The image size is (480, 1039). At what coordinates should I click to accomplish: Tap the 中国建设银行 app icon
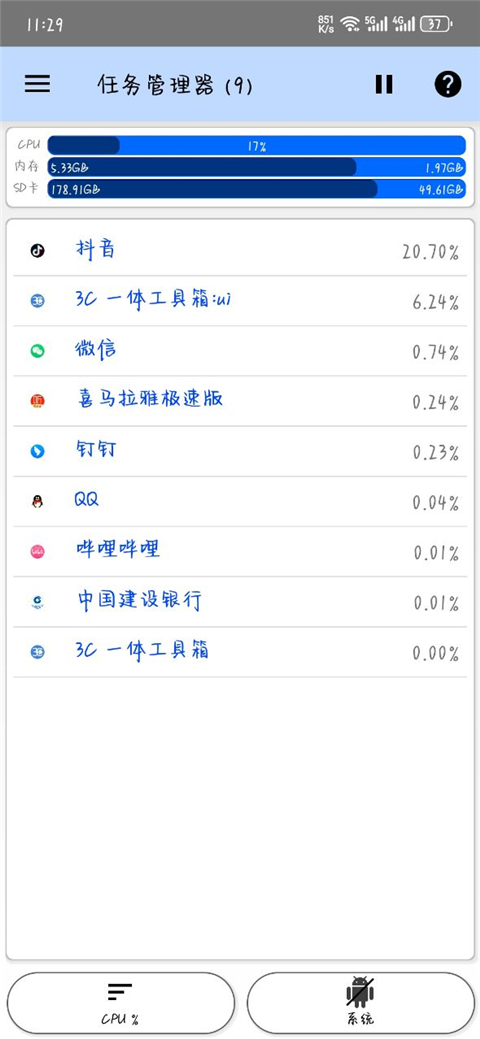pos(38,602)
